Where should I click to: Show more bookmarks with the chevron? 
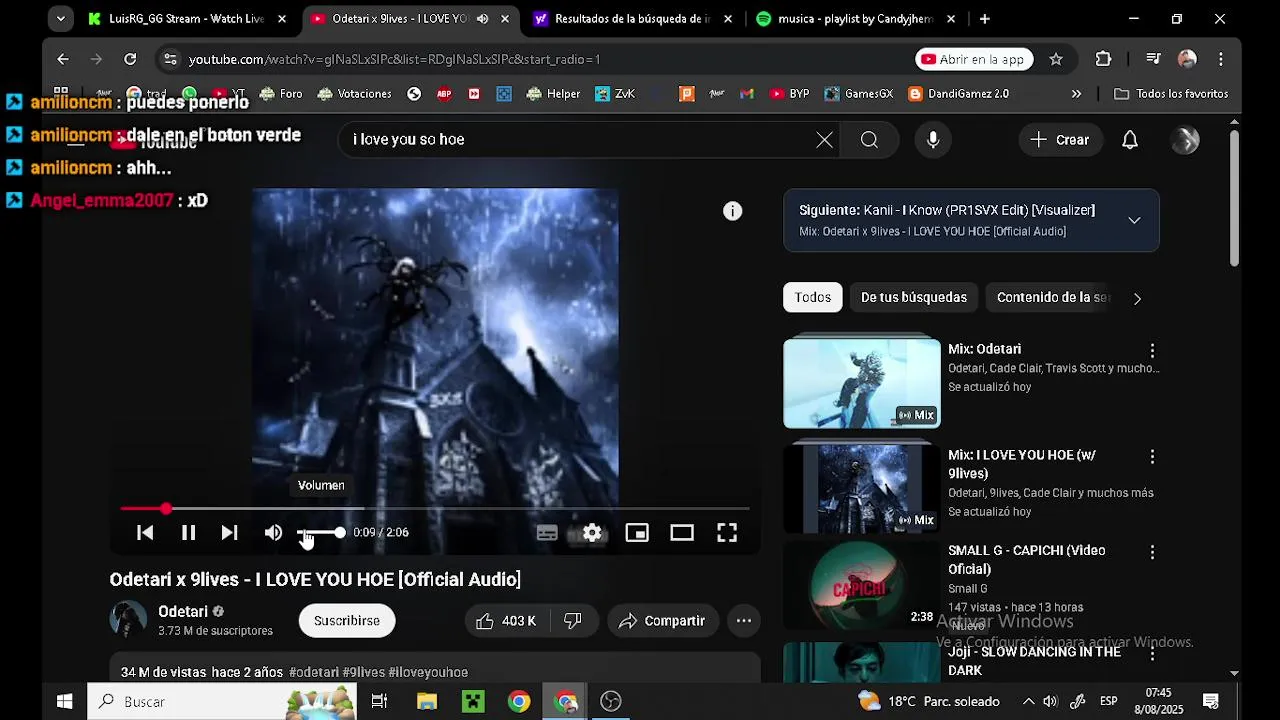(1076, 94)
